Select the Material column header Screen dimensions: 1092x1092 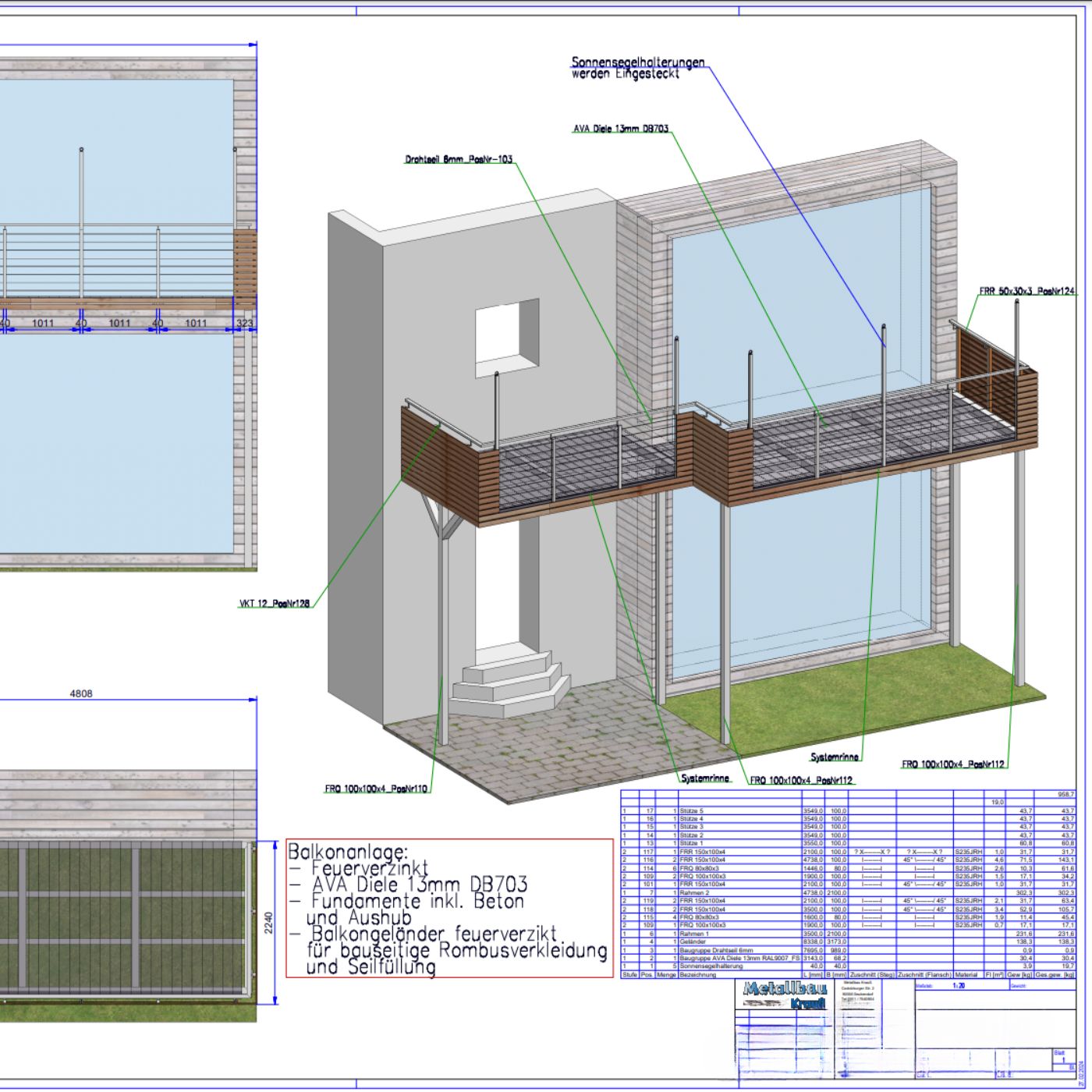coord(966,974)
